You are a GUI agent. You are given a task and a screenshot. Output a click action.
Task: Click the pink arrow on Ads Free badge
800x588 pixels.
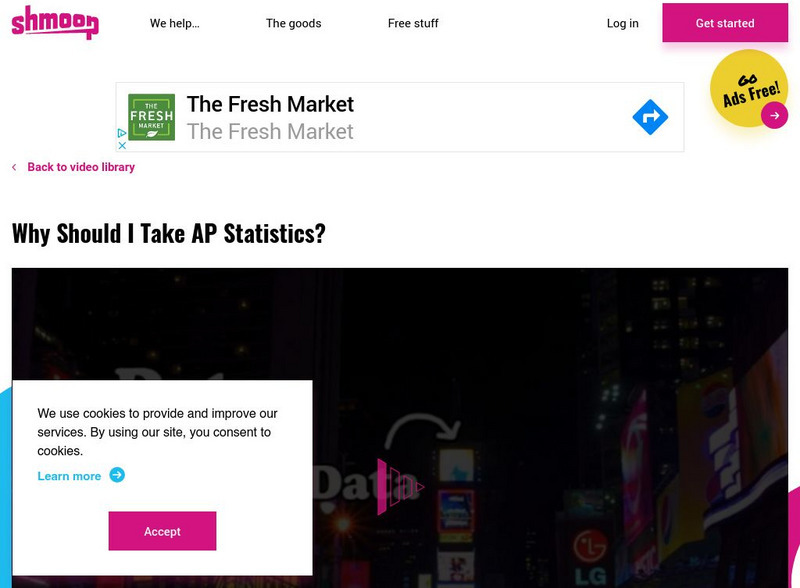(774, 115)
